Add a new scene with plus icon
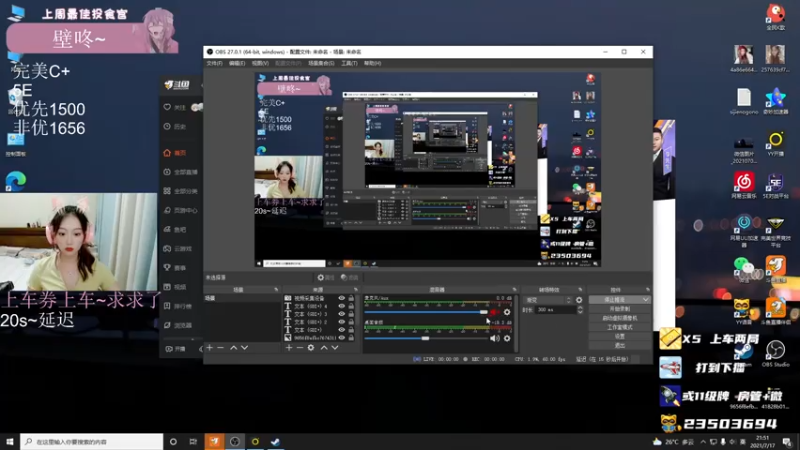The image size is (800, 450). point(209,347)
